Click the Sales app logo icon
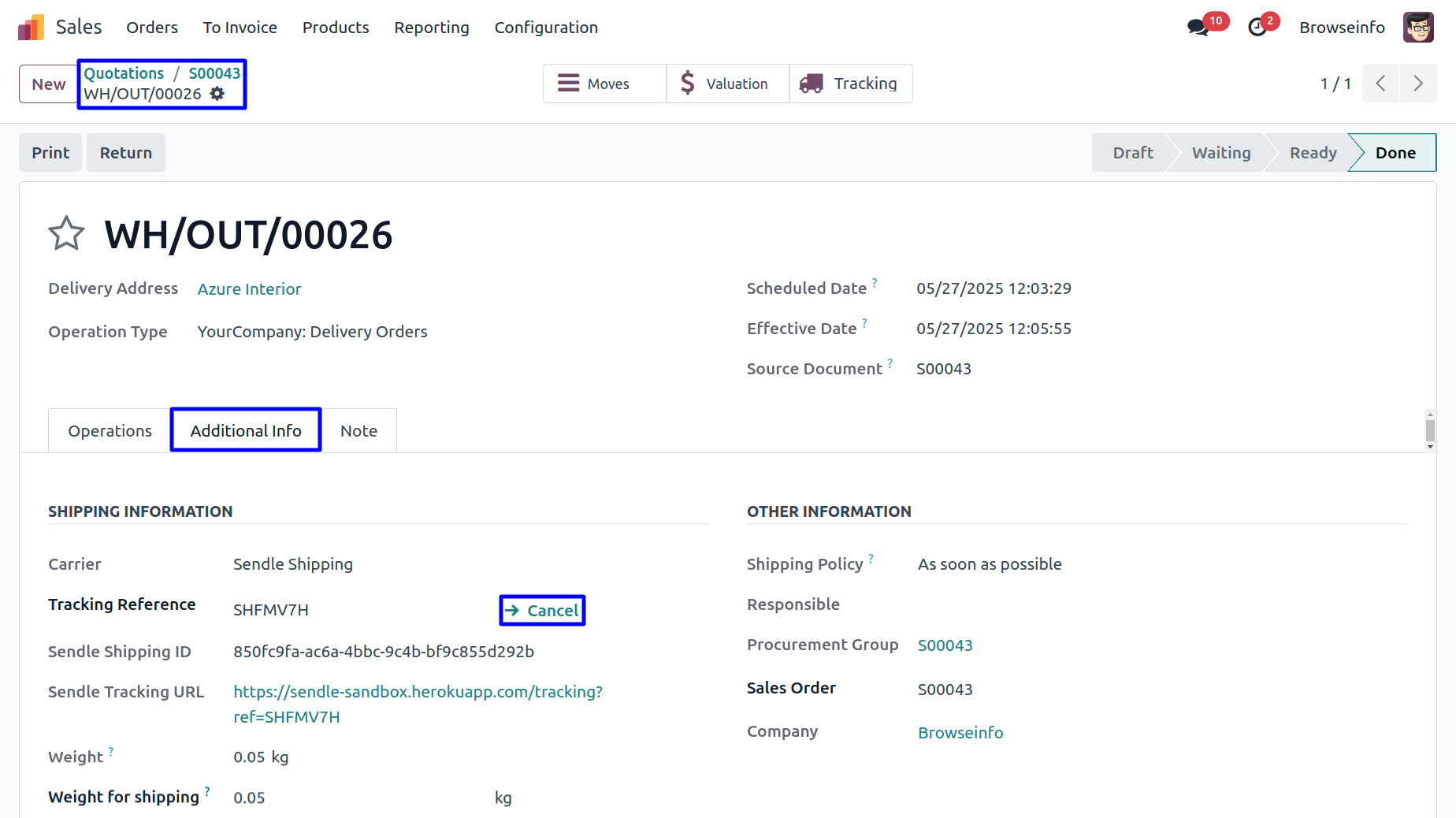This screenshot has height=818, width=1456. click(x=31, y=28)
